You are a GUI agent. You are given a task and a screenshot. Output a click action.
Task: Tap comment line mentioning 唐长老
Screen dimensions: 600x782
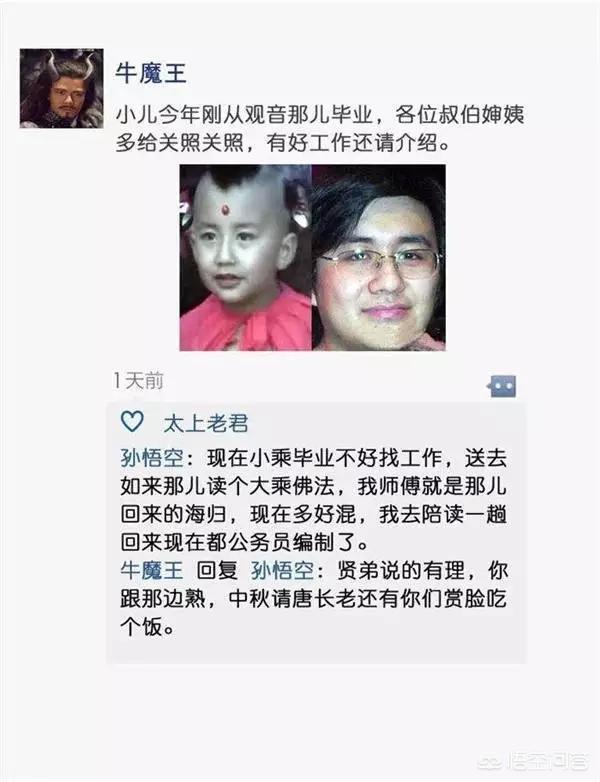(314, 598)
